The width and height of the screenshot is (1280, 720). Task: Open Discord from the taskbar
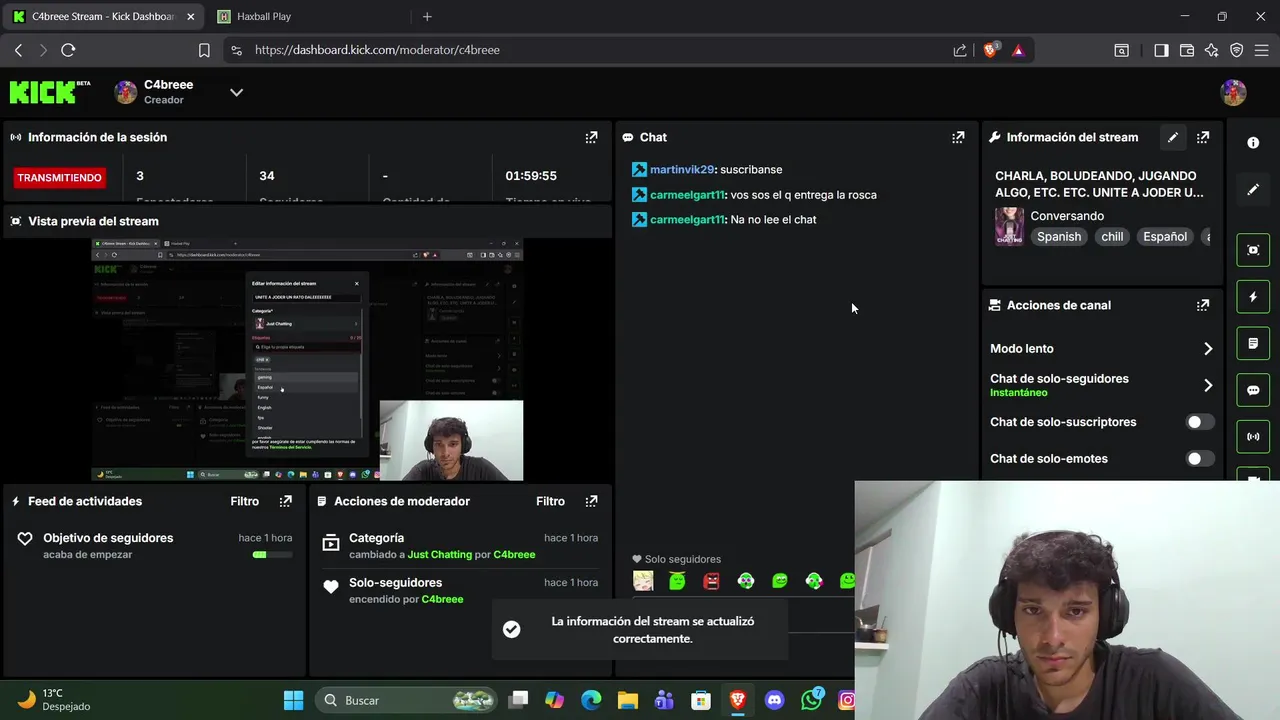coord(774,700)
